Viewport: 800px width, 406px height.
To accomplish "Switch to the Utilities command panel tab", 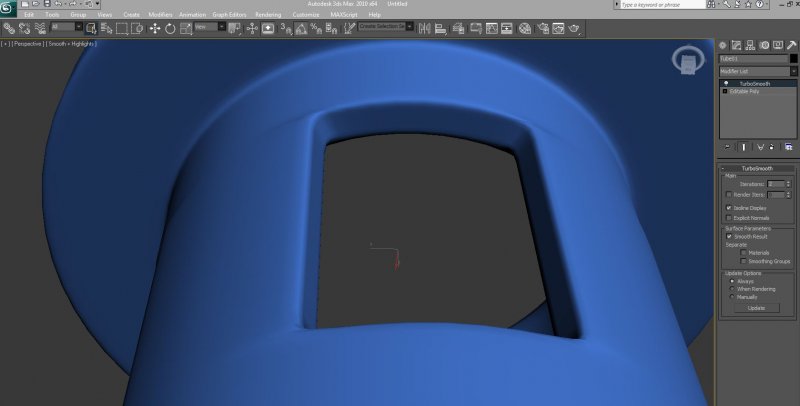I will click(x=791, y=45).
